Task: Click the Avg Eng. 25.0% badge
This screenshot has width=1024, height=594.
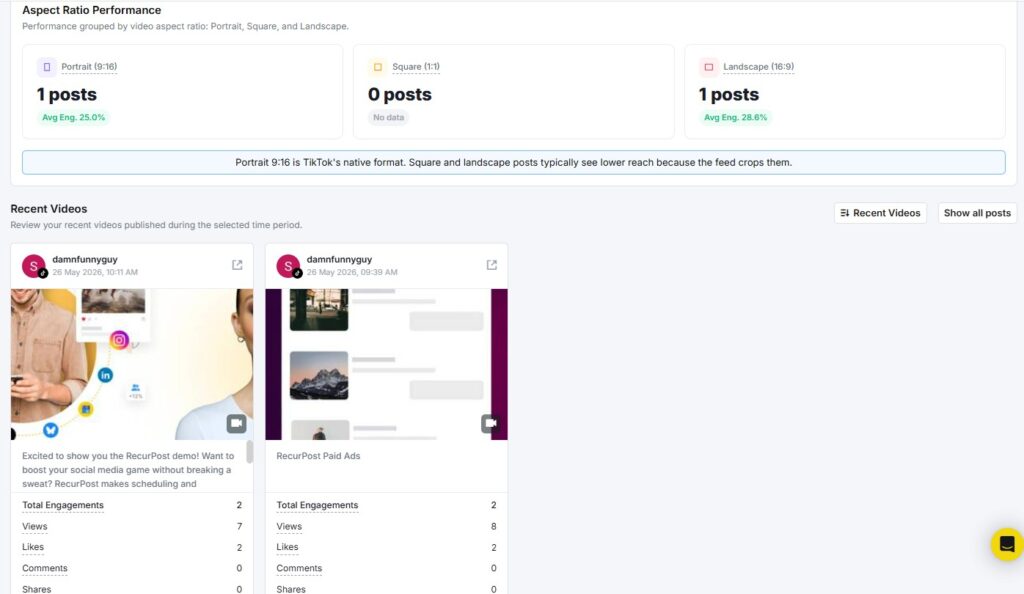Action: click(x=73, y=117)
